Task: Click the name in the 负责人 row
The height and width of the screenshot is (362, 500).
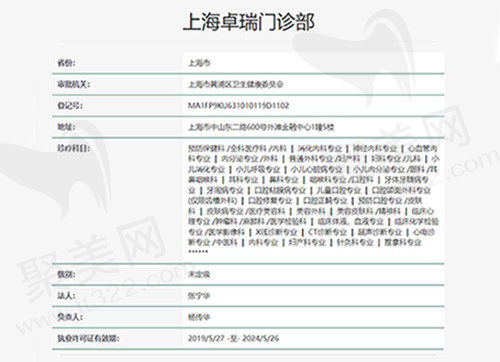Action: 199,317
